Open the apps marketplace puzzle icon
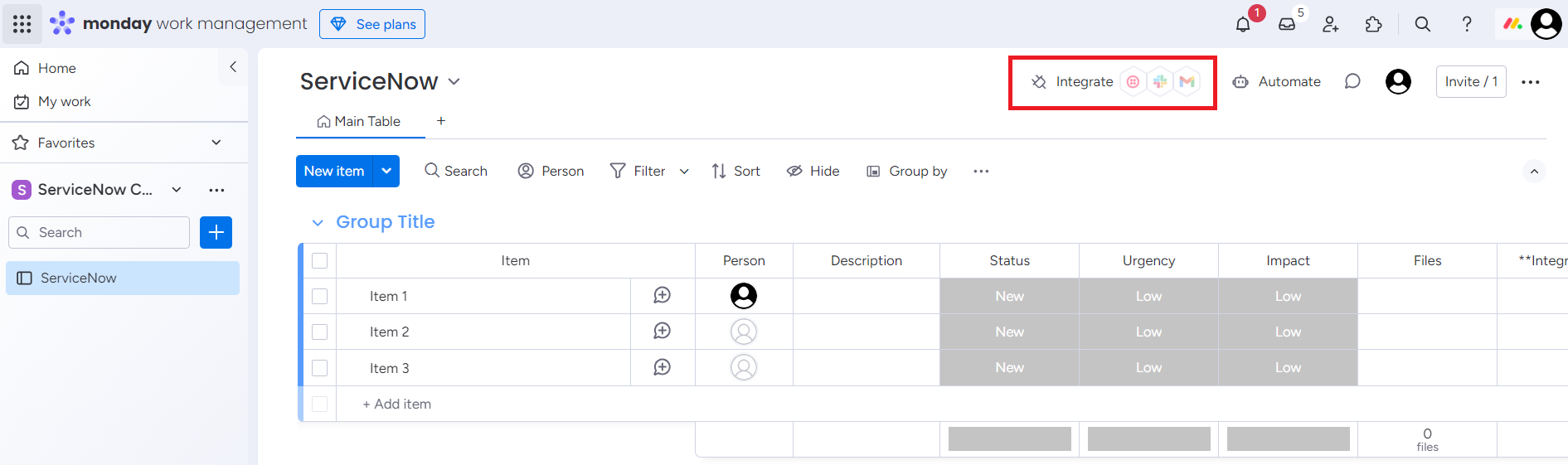Screen dimensions: 1568x465 [1374, 24]
